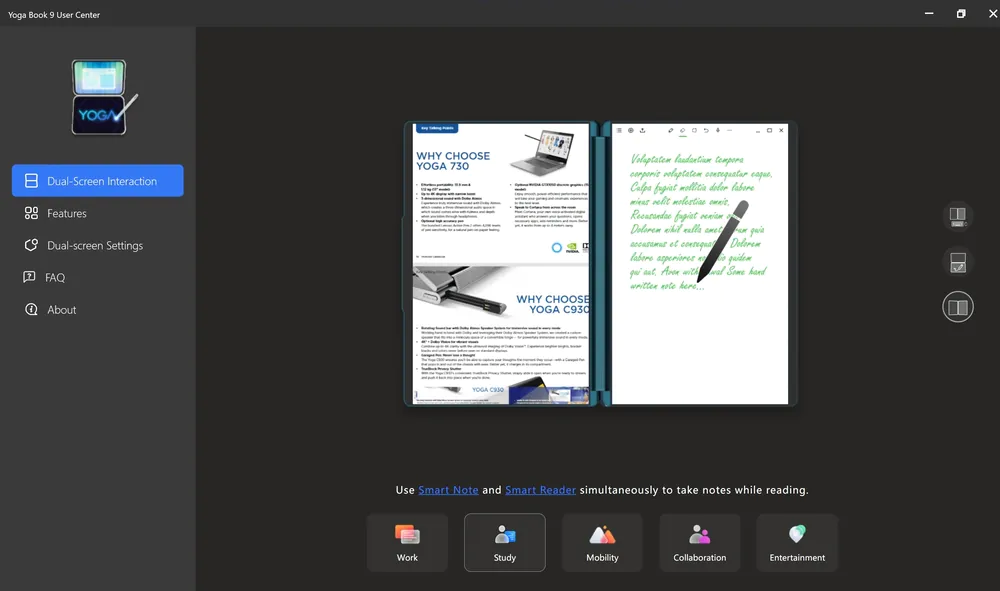Click the FAQ question-mark icon
The width and height of the screenshot is (1000, 591).
[x=29, y=277]
